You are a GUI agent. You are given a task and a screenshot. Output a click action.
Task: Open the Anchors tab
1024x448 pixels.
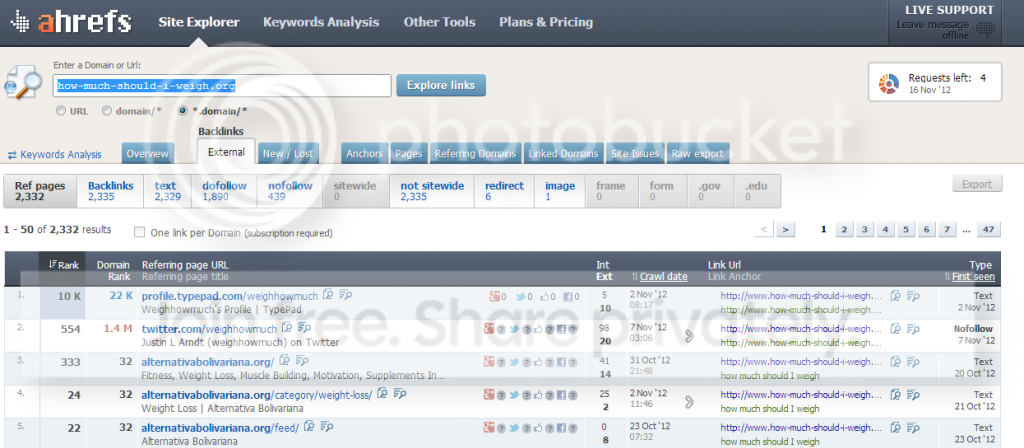pyautogui.click(x=364, y=154)
